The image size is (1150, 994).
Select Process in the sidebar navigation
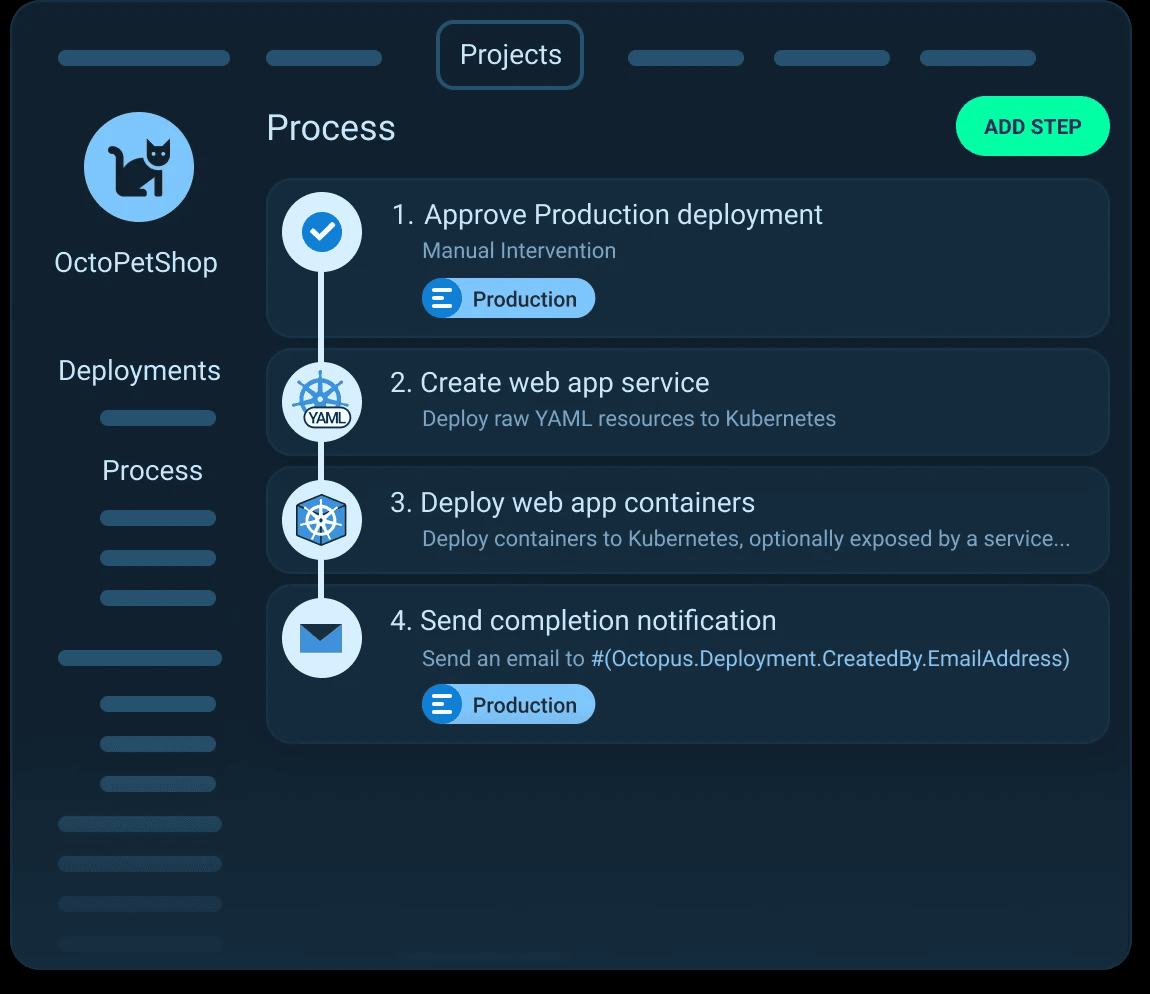click(152, 471)
